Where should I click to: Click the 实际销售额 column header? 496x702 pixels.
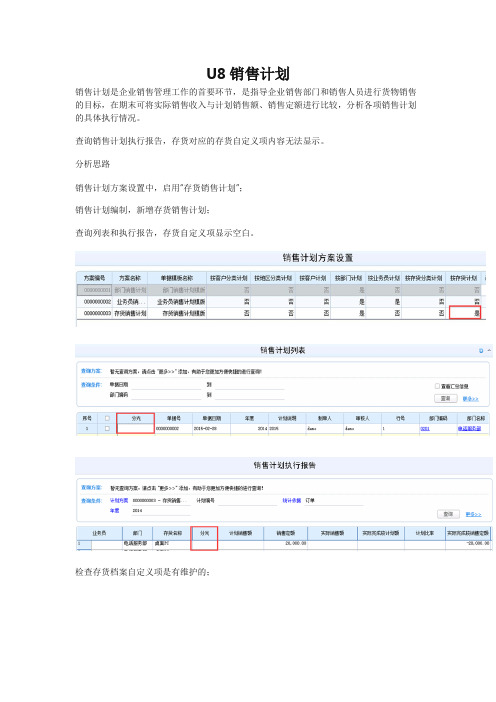click(x=332, y=533)
